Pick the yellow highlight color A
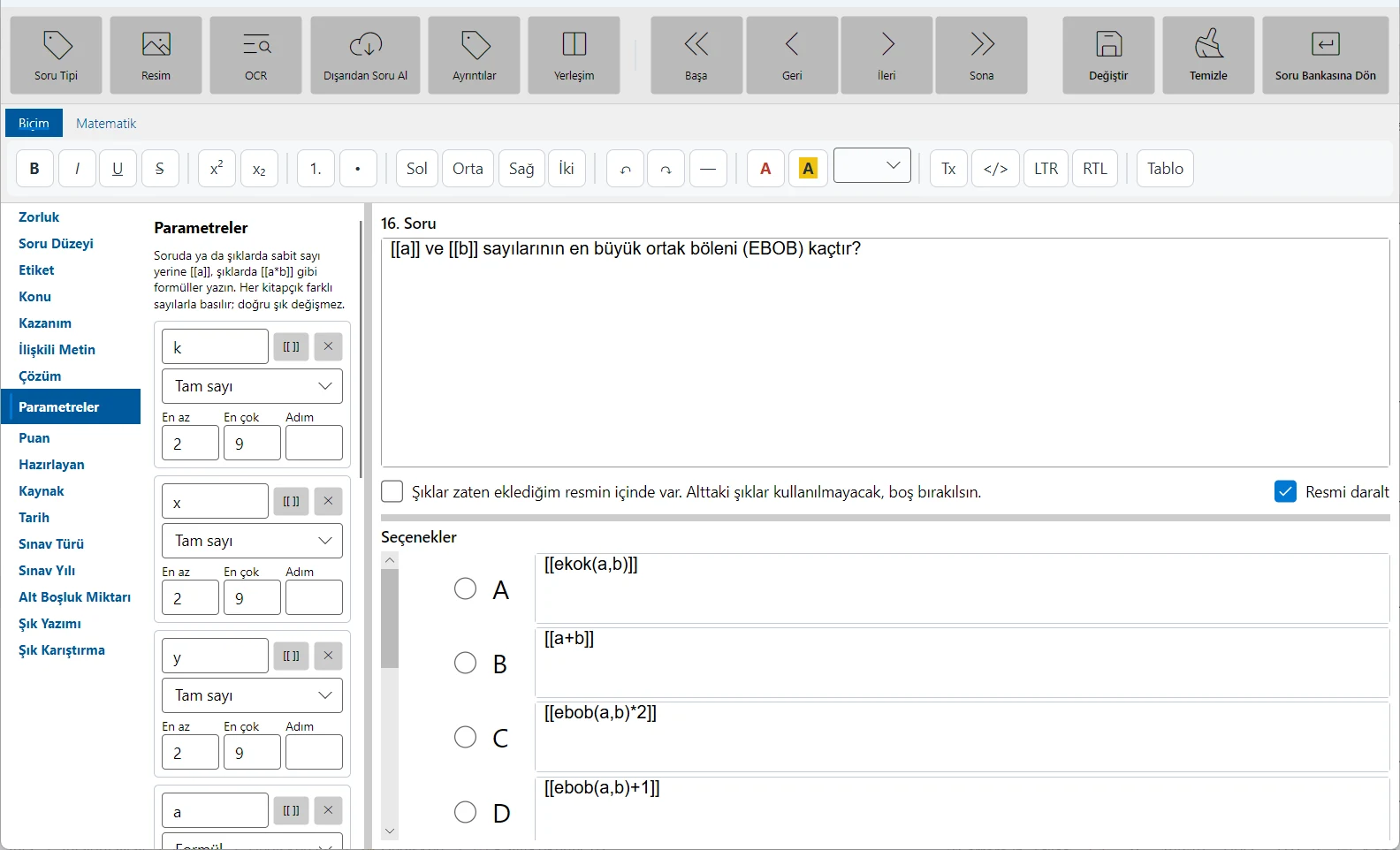The height and width of the screenshot is (850, 1400). (x=808, y=168)
